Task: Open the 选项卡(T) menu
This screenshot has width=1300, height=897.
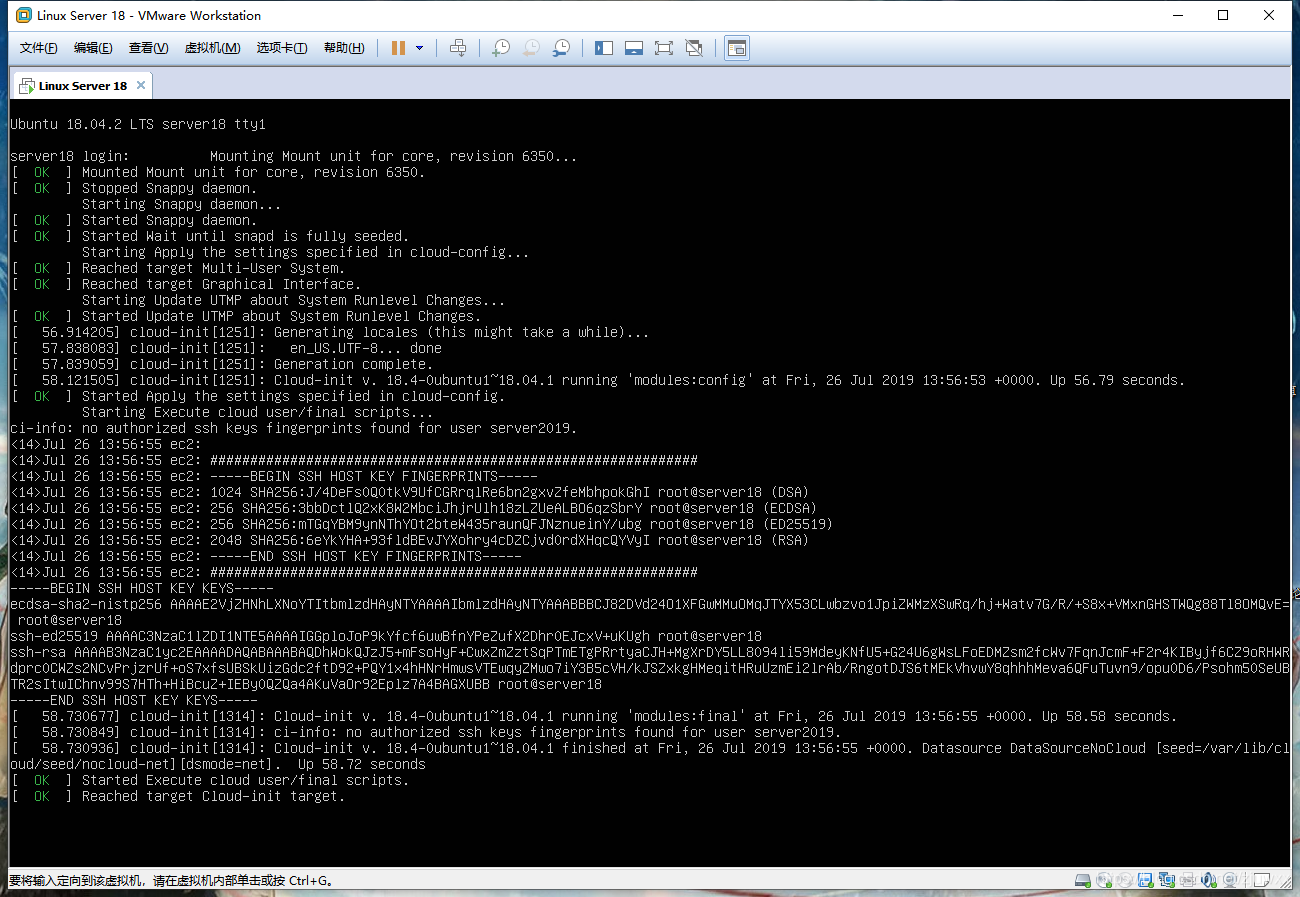Action: coord(282,48)
